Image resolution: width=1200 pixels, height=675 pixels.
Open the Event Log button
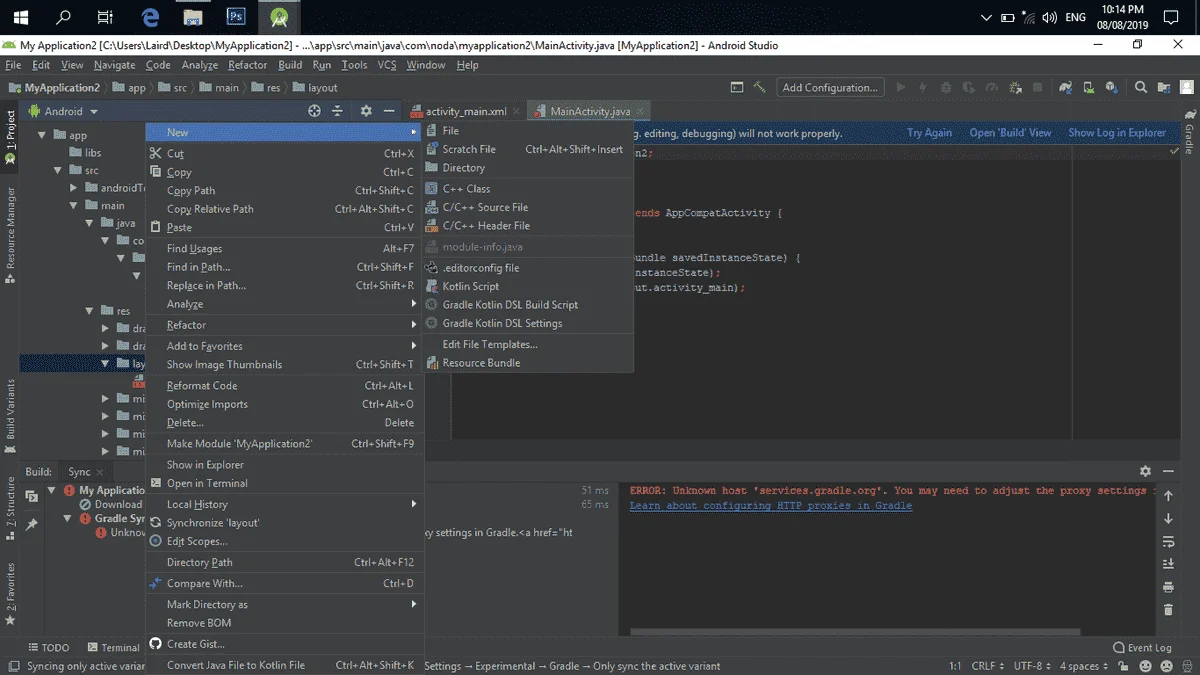[1142, 647]
